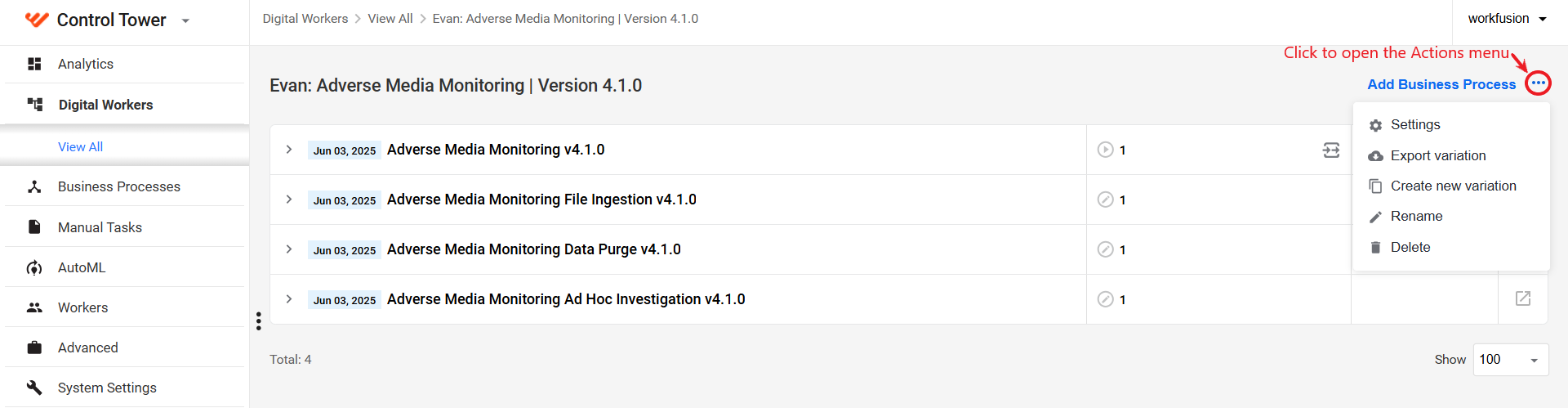Open the workfusion user dropdown

tap(1508, 19)
